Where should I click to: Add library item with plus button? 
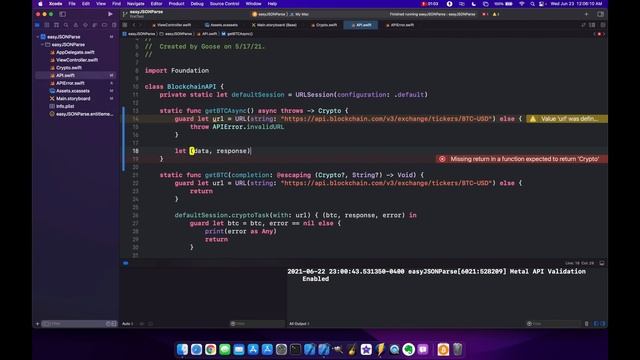(587, 14)
